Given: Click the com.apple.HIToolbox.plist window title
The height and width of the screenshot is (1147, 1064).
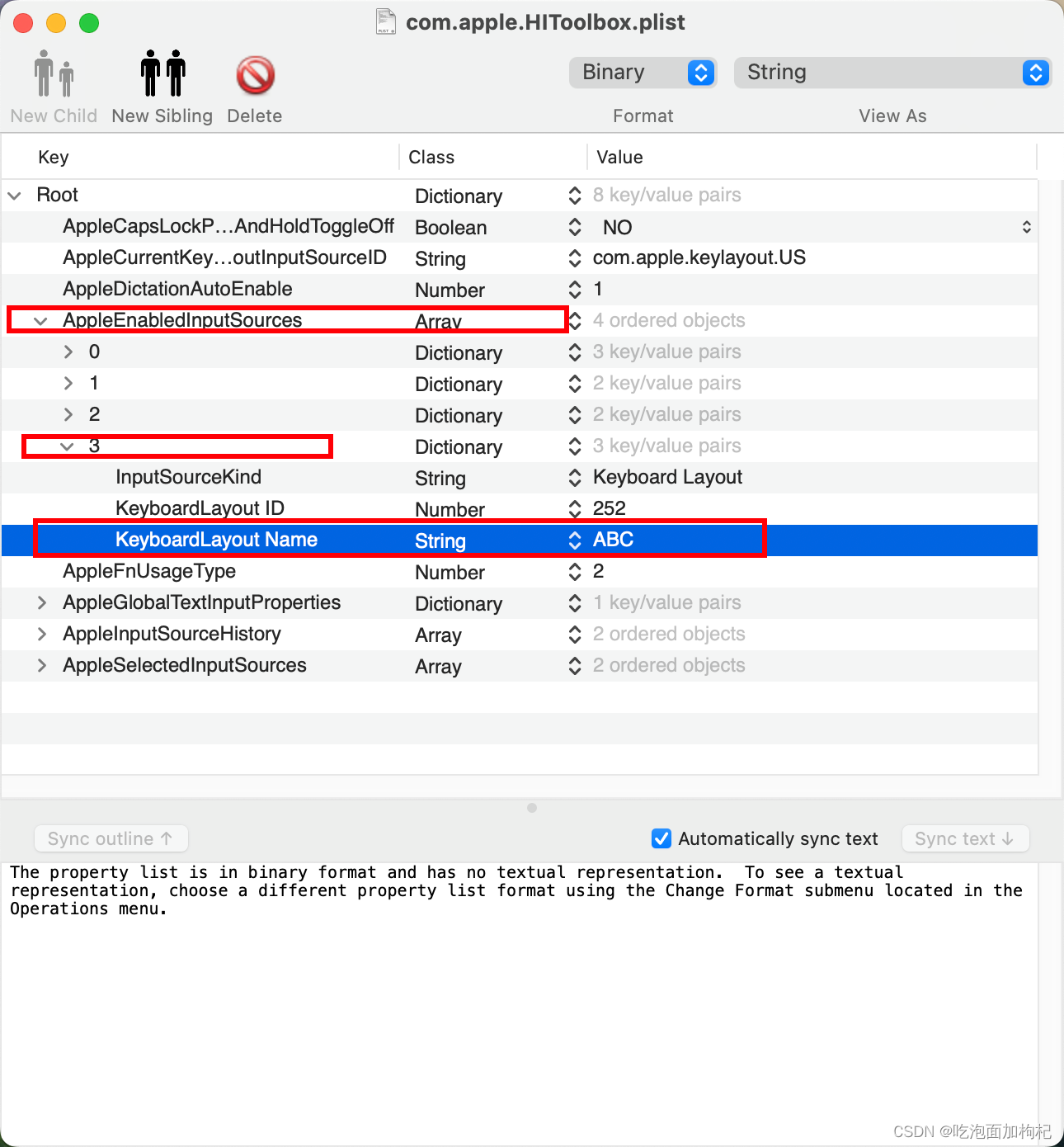Looking at the screenshot, I should 545,22.
